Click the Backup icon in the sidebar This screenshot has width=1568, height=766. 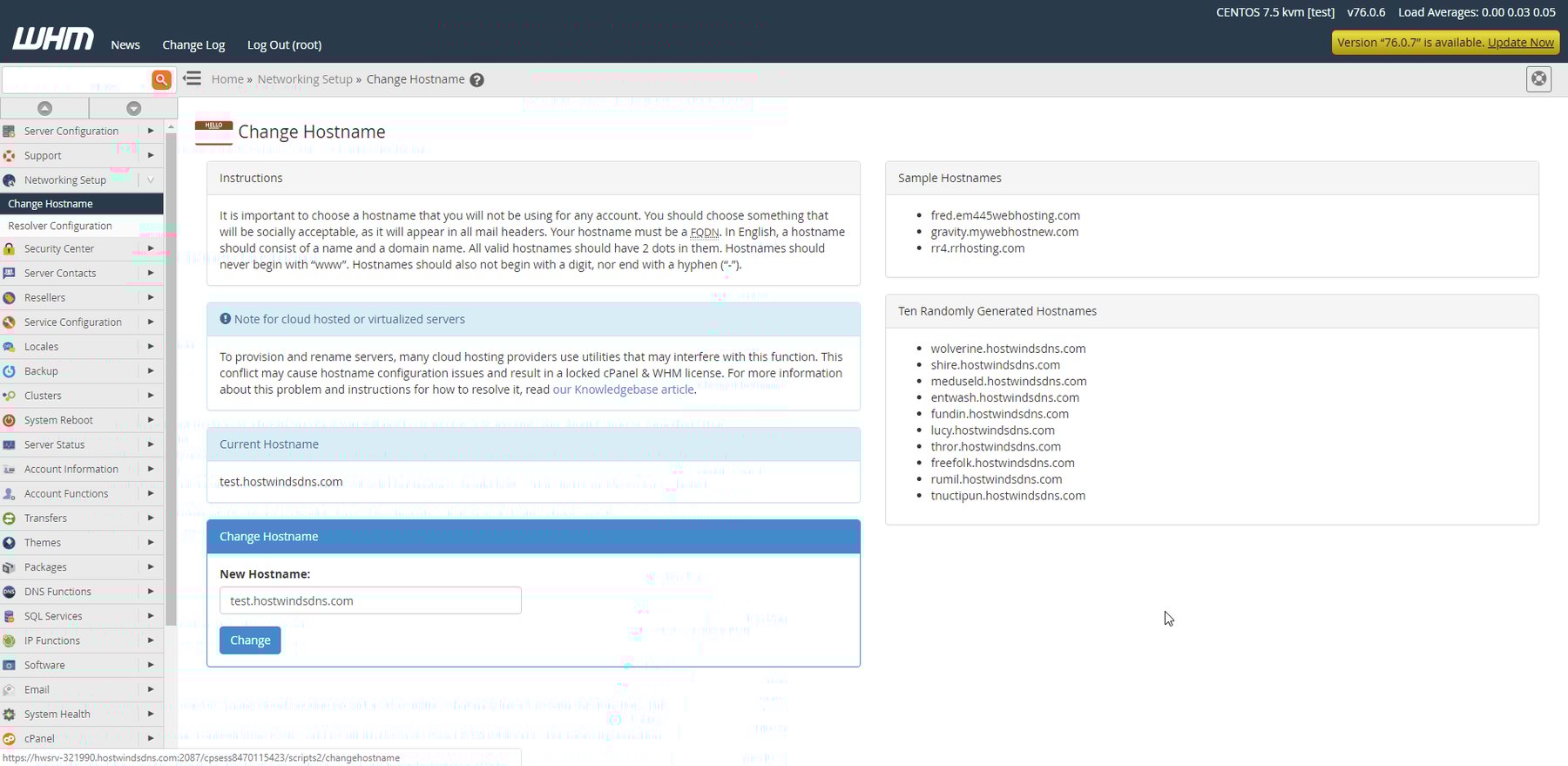[10, 371]
